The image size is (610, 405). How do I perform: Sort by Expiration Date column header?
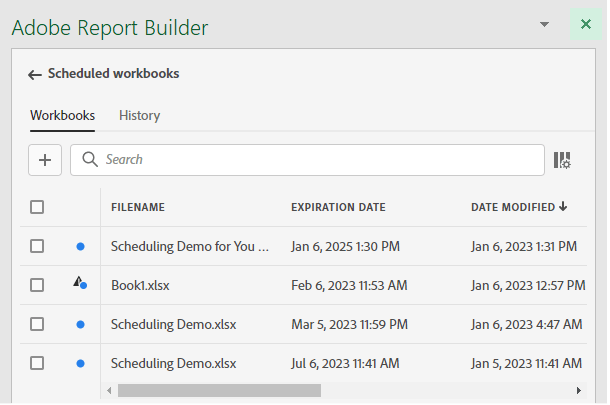(x=338, y=207)
